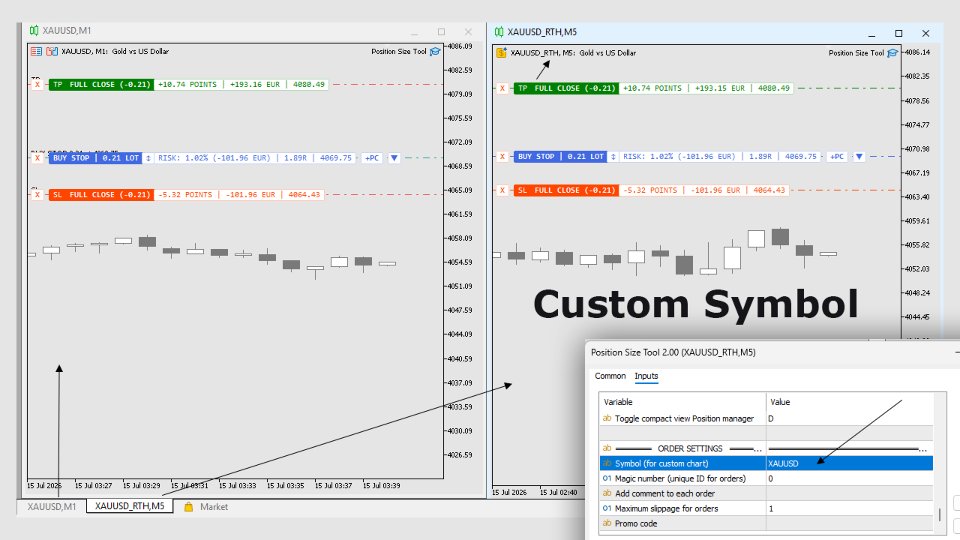Click the chart icon in XAUUSD_RTH,M5 title bar
Screen dimensions: 960x540
click(x=499, y=32)
